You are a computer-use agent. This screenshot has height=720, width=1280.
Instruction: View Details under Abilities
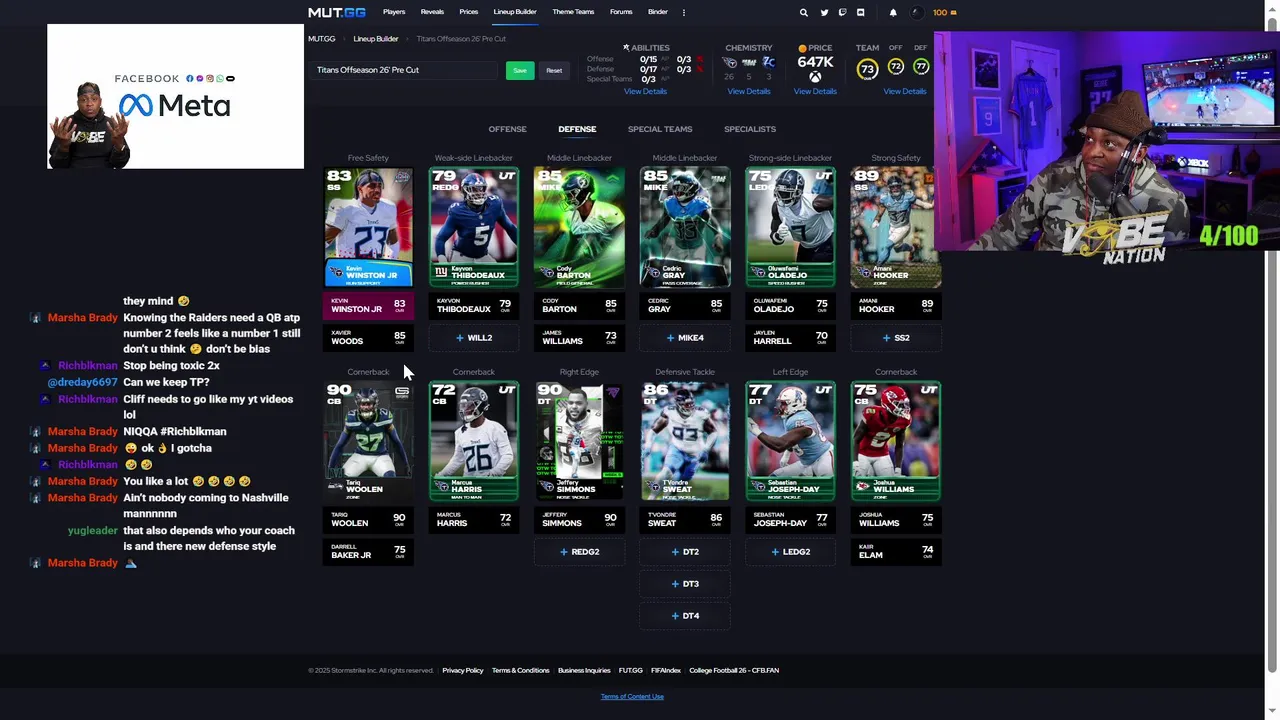click(x=645, y=91)
